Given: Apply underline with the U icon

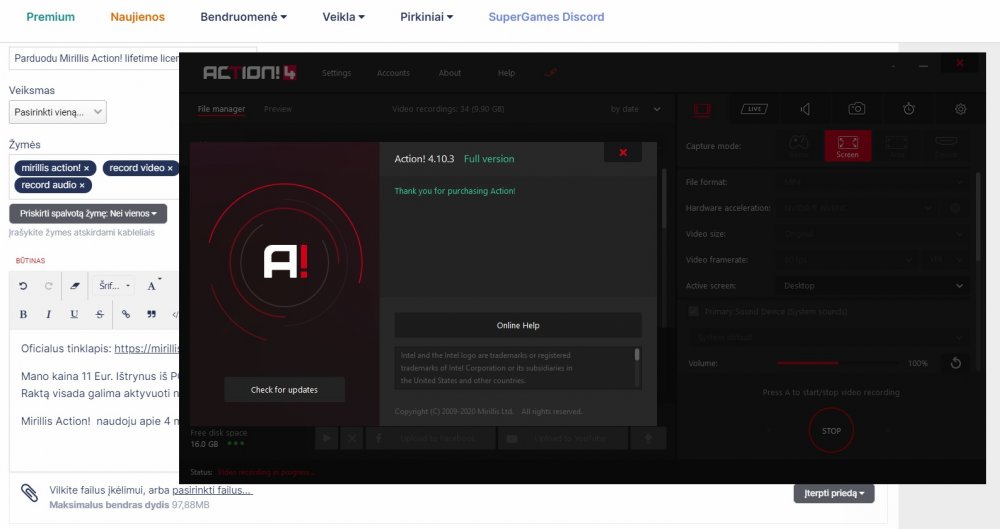Looking at the screenshot, I should (74, 314).
